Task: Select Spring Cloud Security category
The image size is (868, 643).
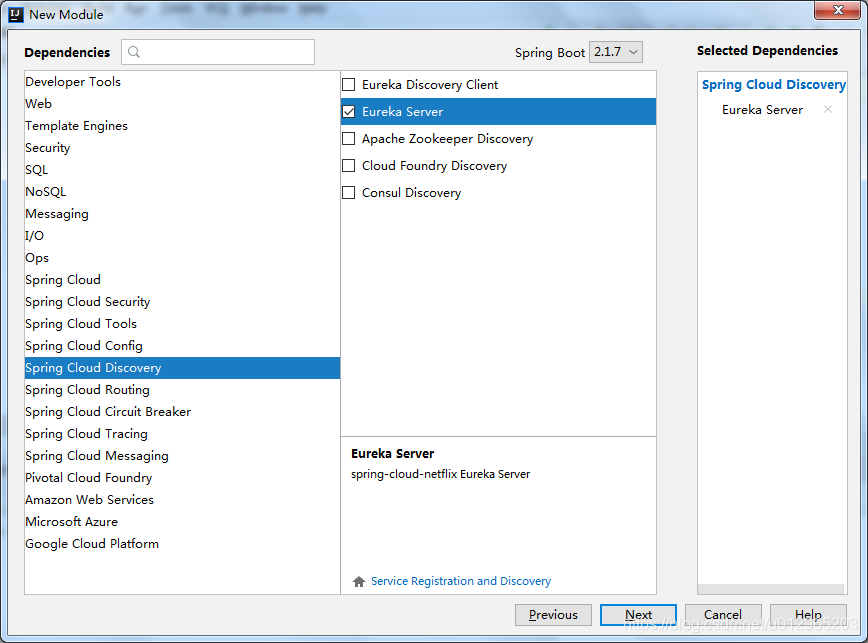Action: 182,302
